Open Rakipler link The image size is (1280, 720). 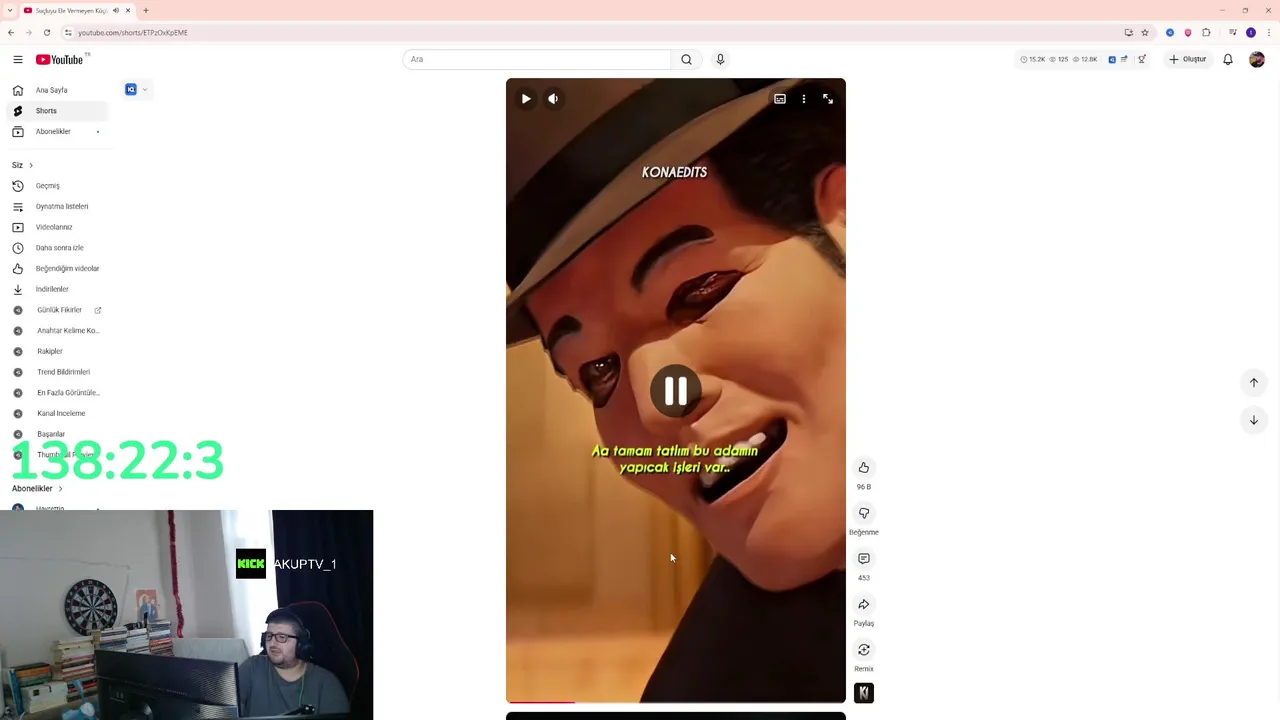[55, 351]
